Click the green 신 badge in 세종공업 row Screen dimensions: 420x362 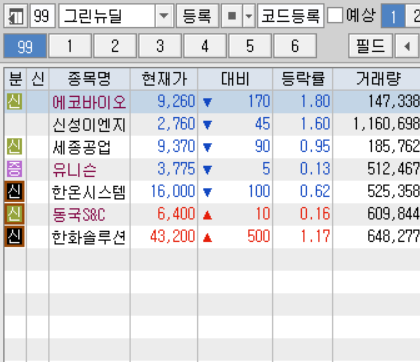point(15,146)
